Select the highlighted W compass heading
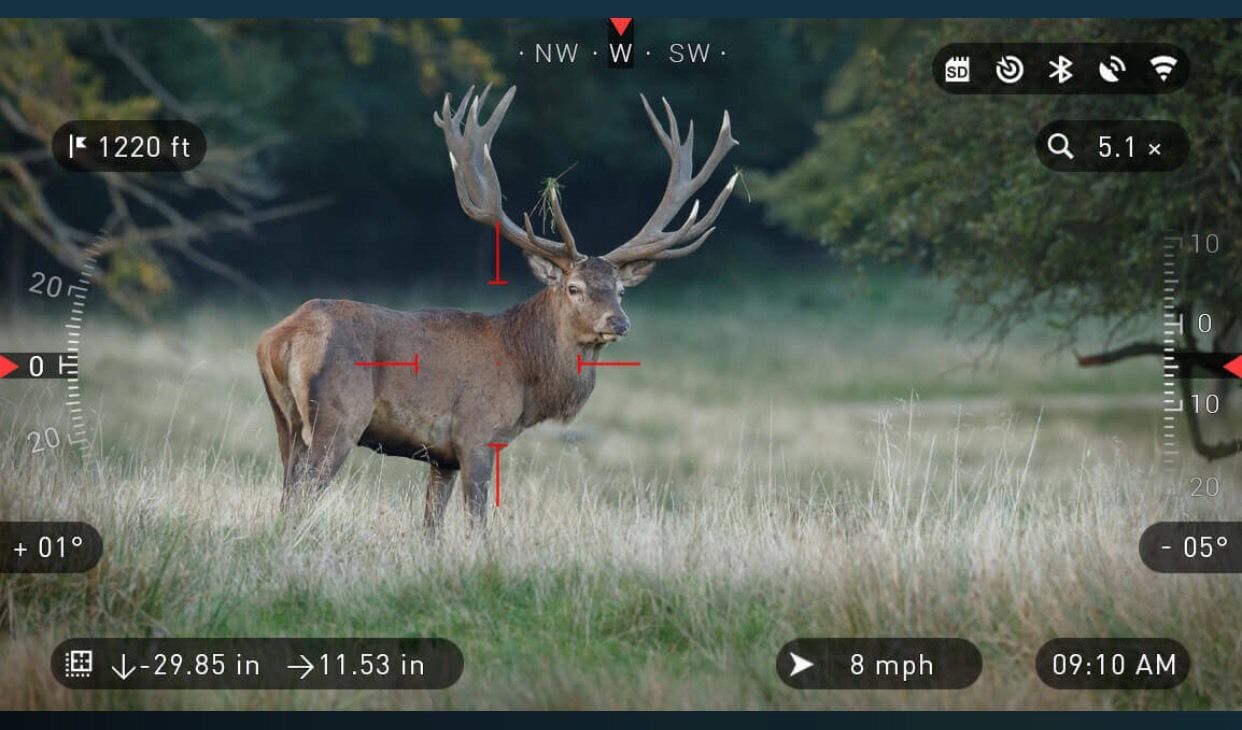 click(621, 54)
